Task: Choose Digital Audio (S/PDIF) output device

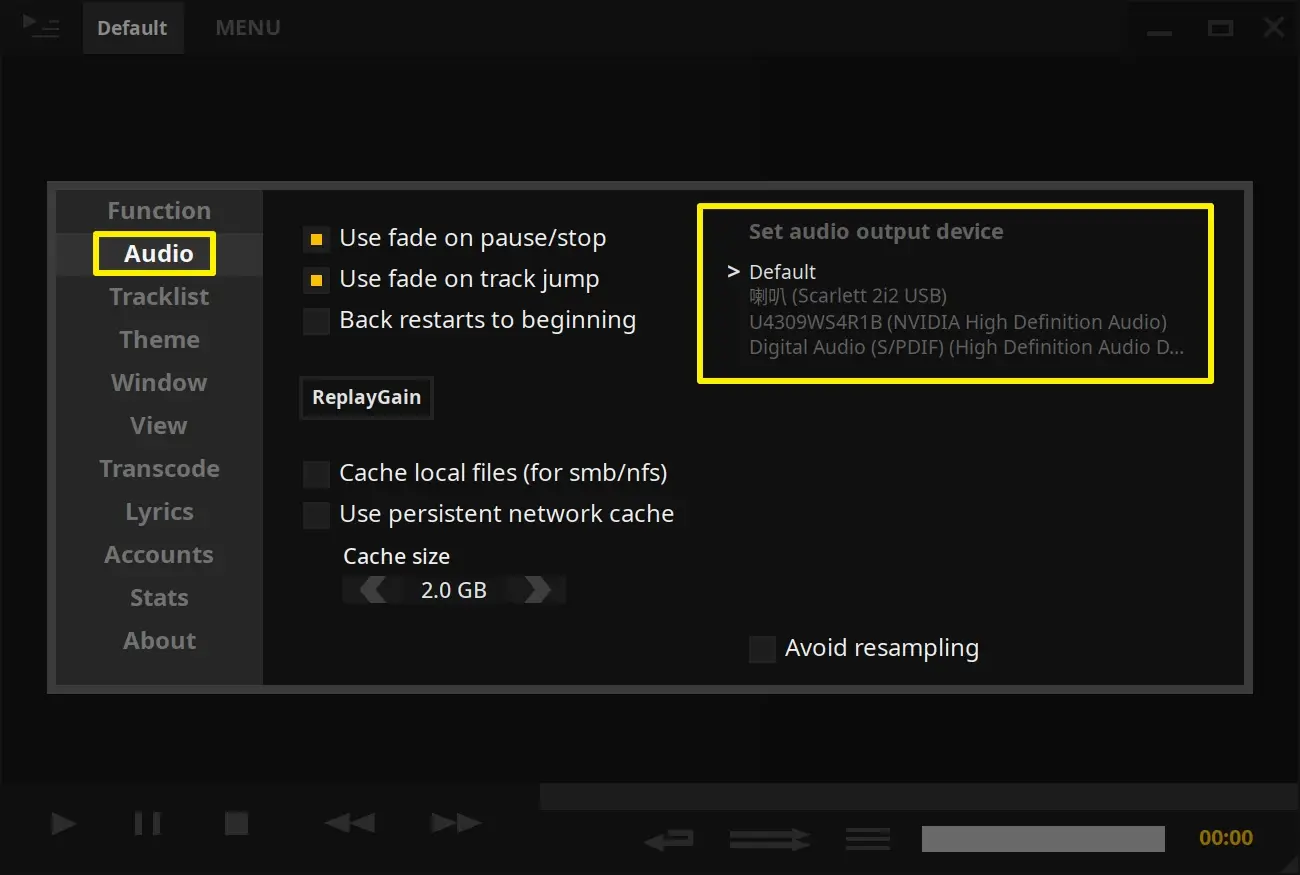Action: 966,348
